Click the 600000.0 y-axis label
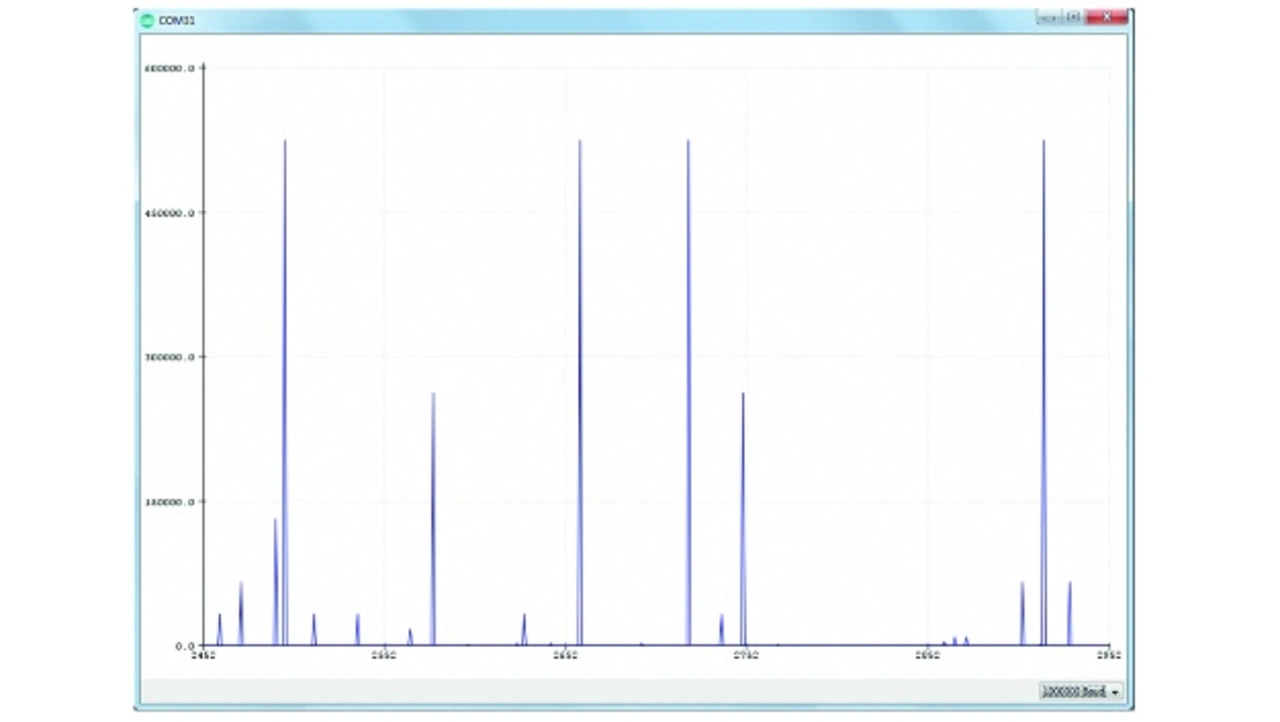Viewport: 1280px width, 722px height. 169,69
